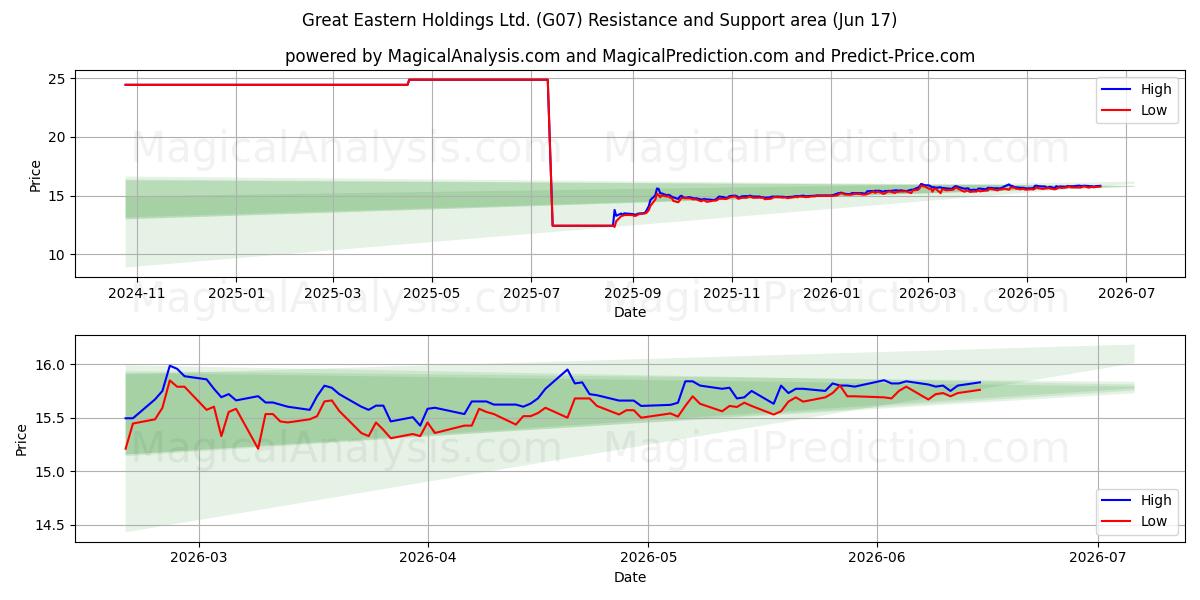Click bottom chart y-axis value '14.5'
The height and width of the screenshot is (600, 1200).
click(51, 525)
